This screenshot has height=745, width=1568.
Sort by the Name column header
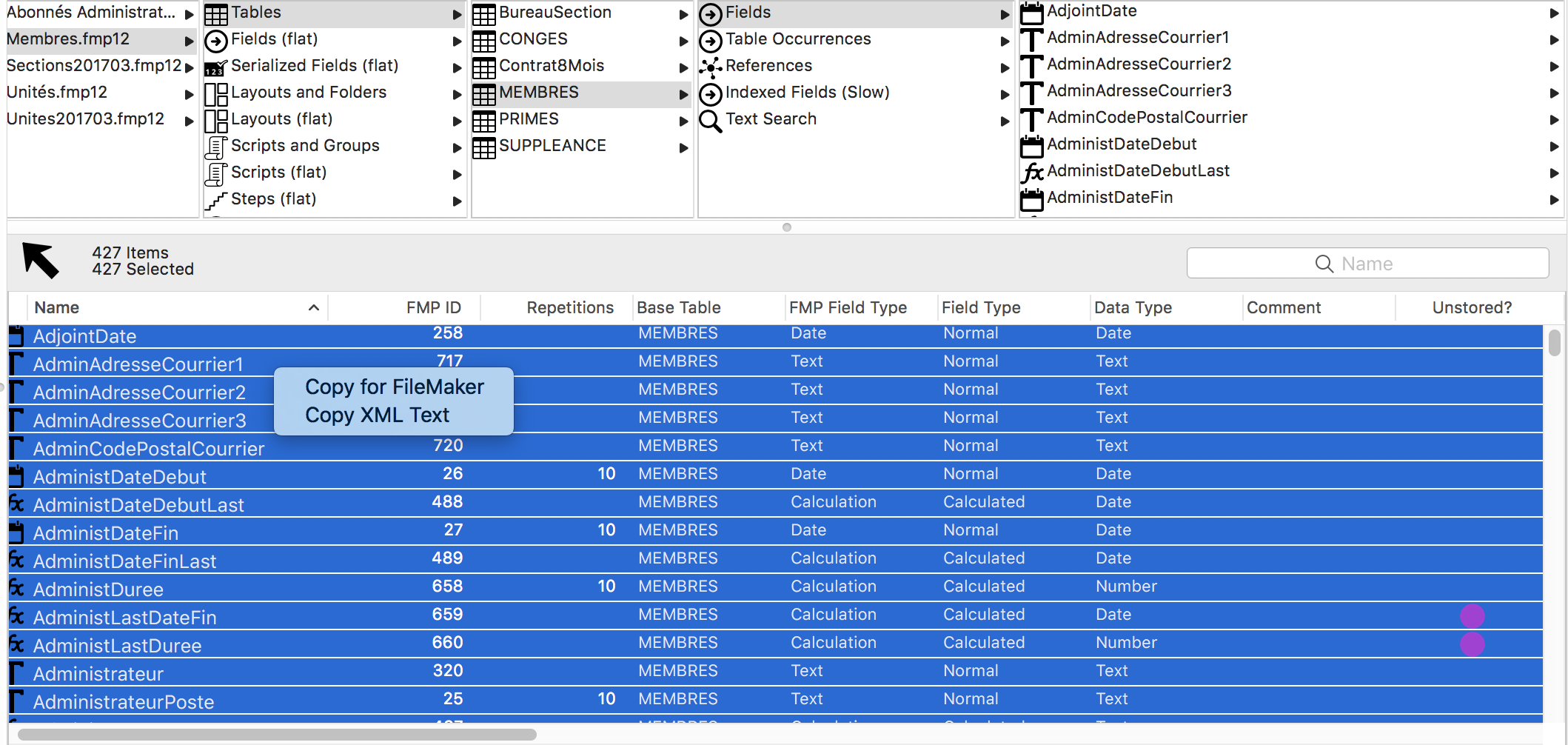pos(178,308)
